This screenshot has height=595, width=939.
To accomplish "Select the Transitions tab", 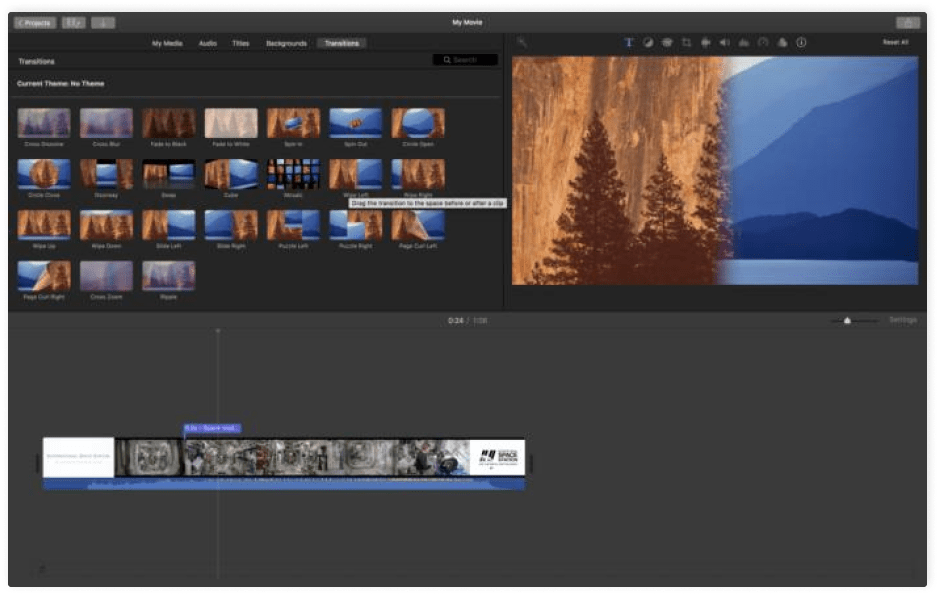I will tap(342, 43).
